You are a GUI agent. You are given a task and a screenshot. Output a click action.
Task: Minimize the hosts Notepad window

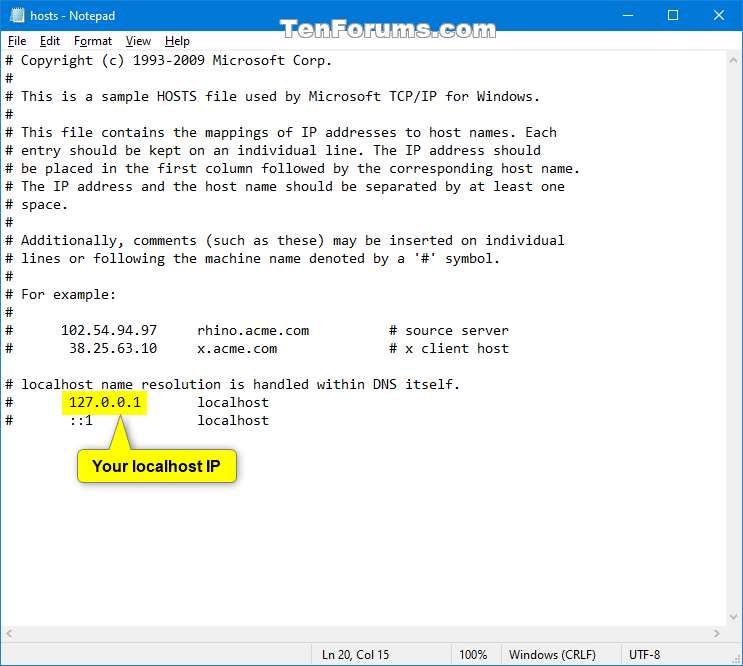tap(628, 16)
